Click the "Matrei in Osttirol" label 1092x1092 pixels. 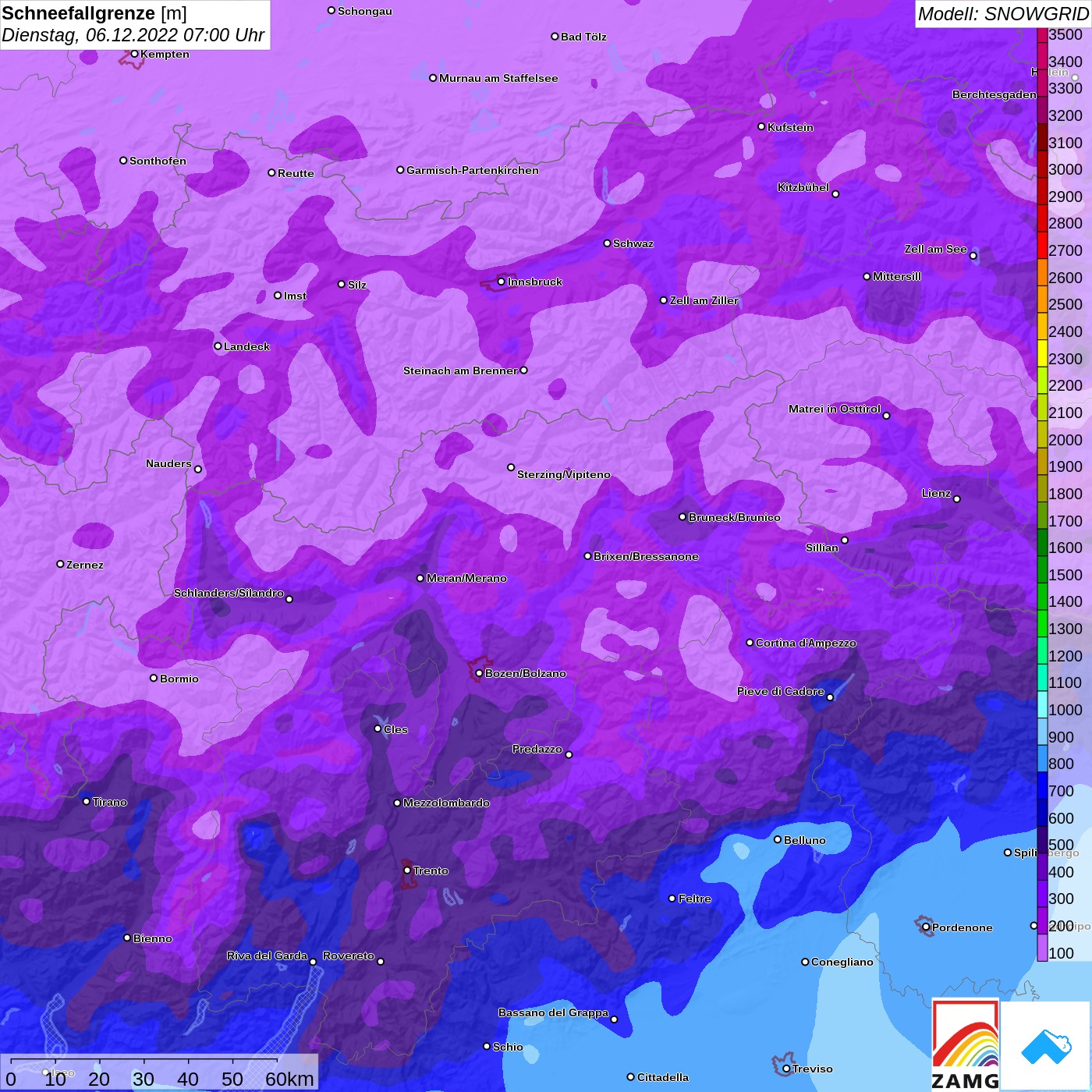point(835,409)
